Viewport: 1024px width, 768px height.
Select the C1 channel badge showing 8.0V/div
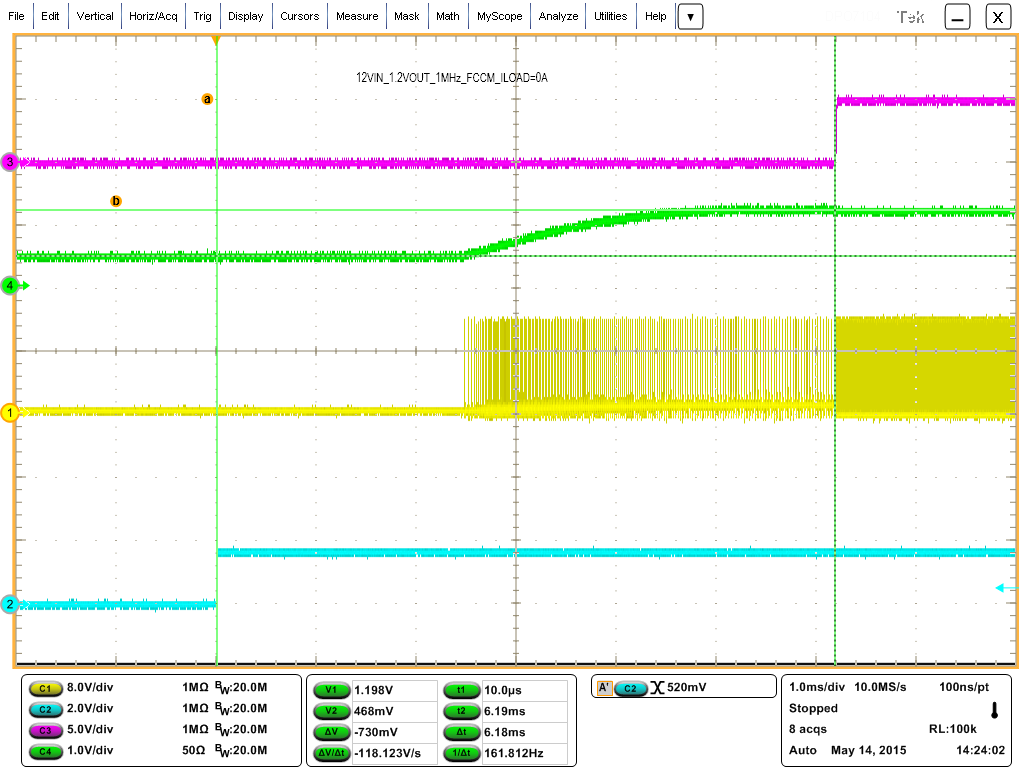point(46,688)
